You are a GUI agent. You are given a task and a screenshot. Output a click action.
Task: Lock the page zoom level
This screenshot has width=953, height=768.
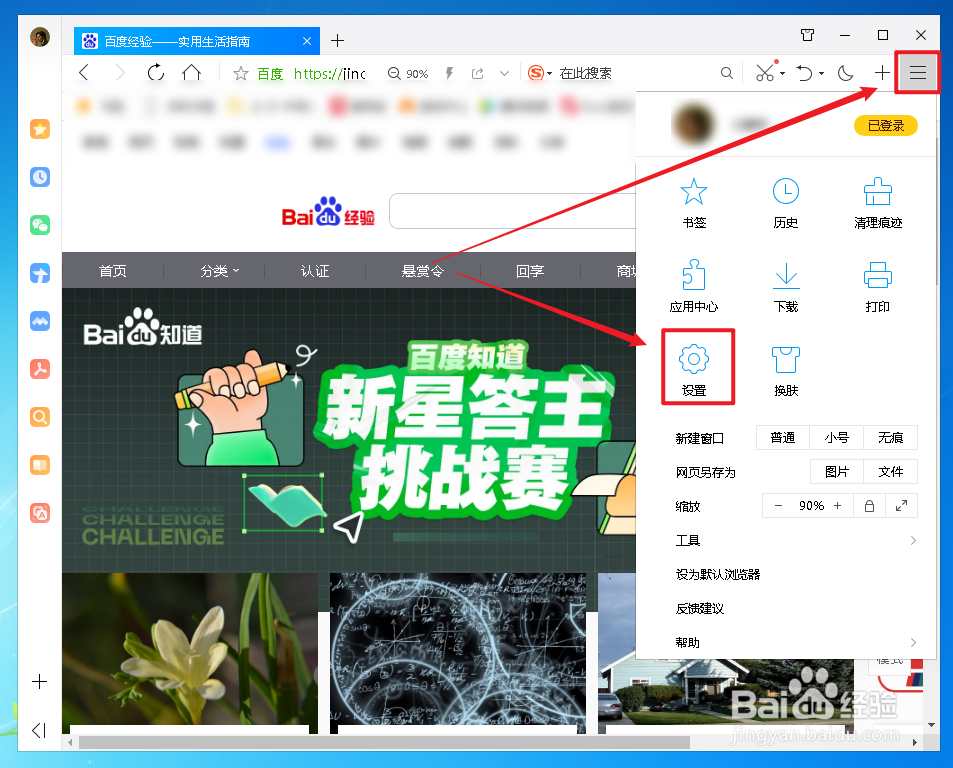pyautogui.click(x=868, y=505)
